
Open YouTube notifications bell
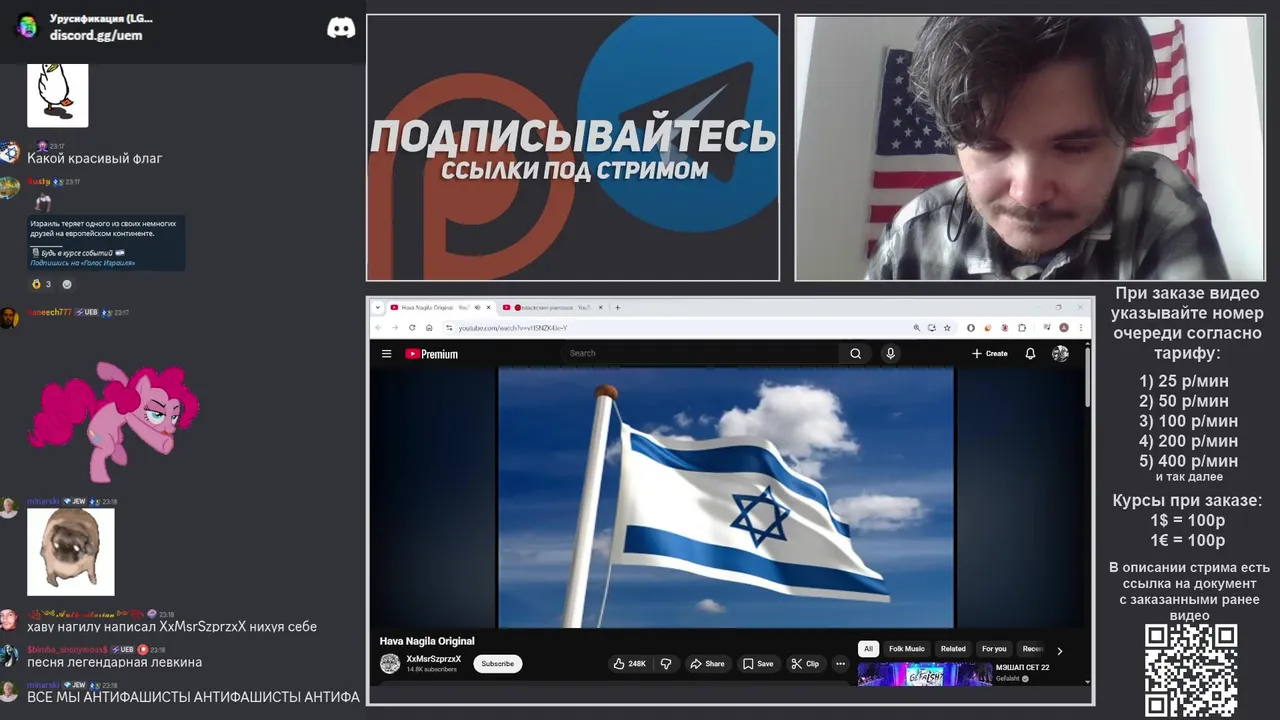pos(1030,353)
